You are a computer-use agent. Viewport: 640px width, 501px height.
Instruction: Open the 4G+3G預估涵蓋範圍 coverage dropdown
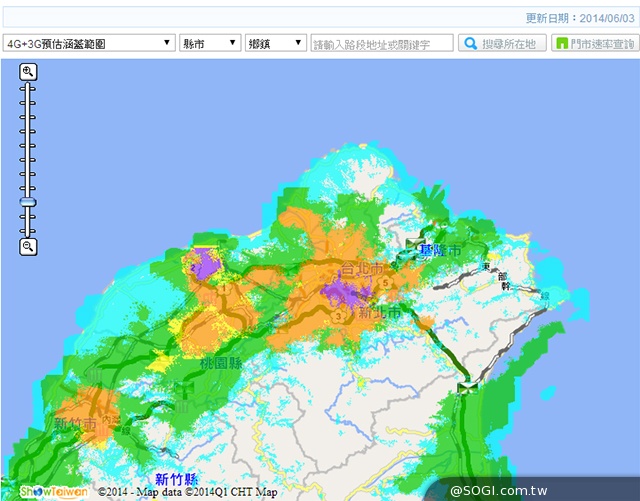(89, 44)
